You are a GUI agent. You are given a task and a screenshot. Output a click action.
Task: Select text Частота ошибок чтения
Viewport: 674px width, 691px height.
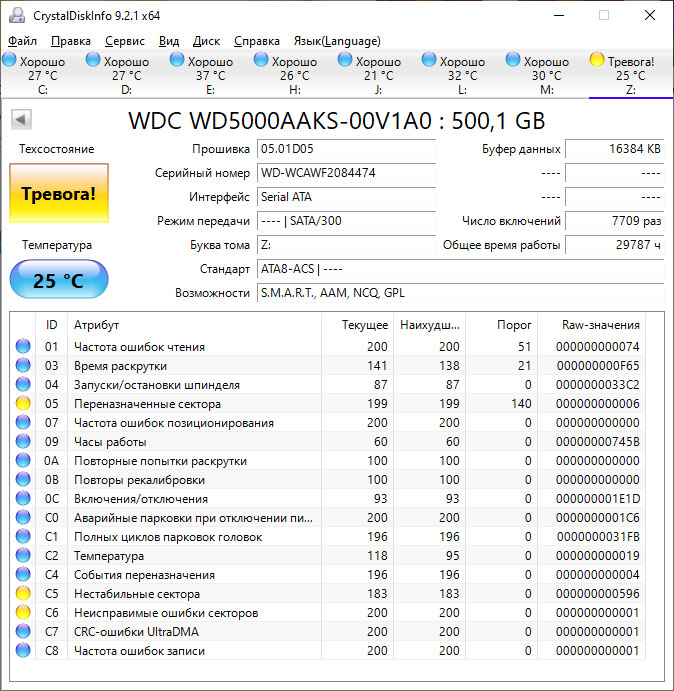tap(139, 347)
